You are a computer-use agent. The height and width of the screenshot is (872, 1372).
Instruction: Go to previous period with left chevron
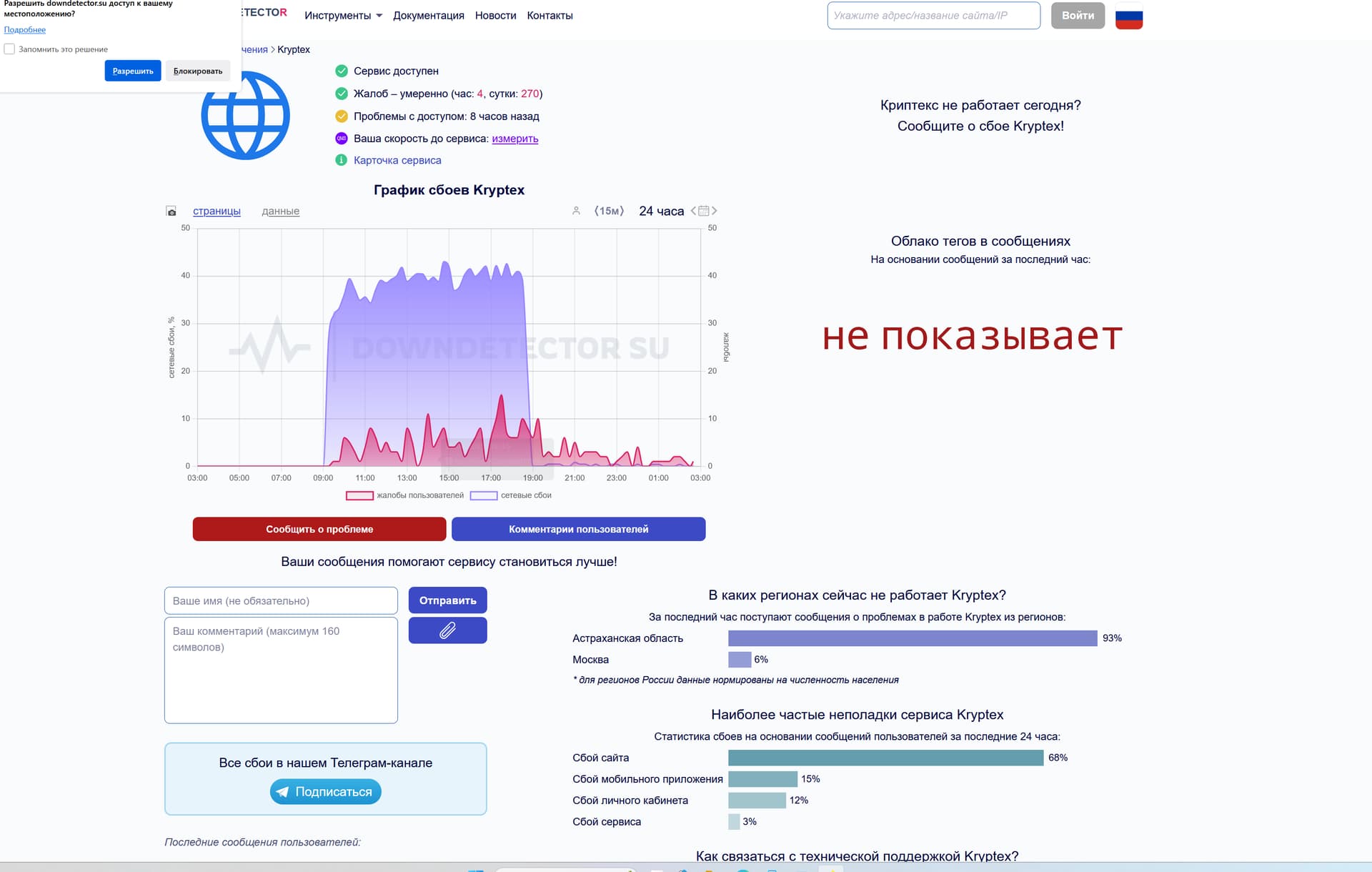click(x=693, y=211)
